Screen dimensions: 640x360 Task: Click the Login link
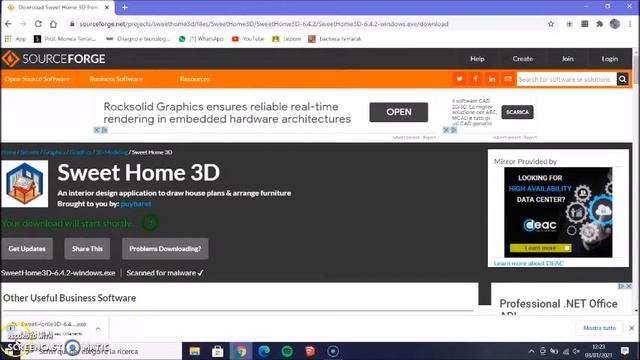pyautogui.click(x=610, y=59)
